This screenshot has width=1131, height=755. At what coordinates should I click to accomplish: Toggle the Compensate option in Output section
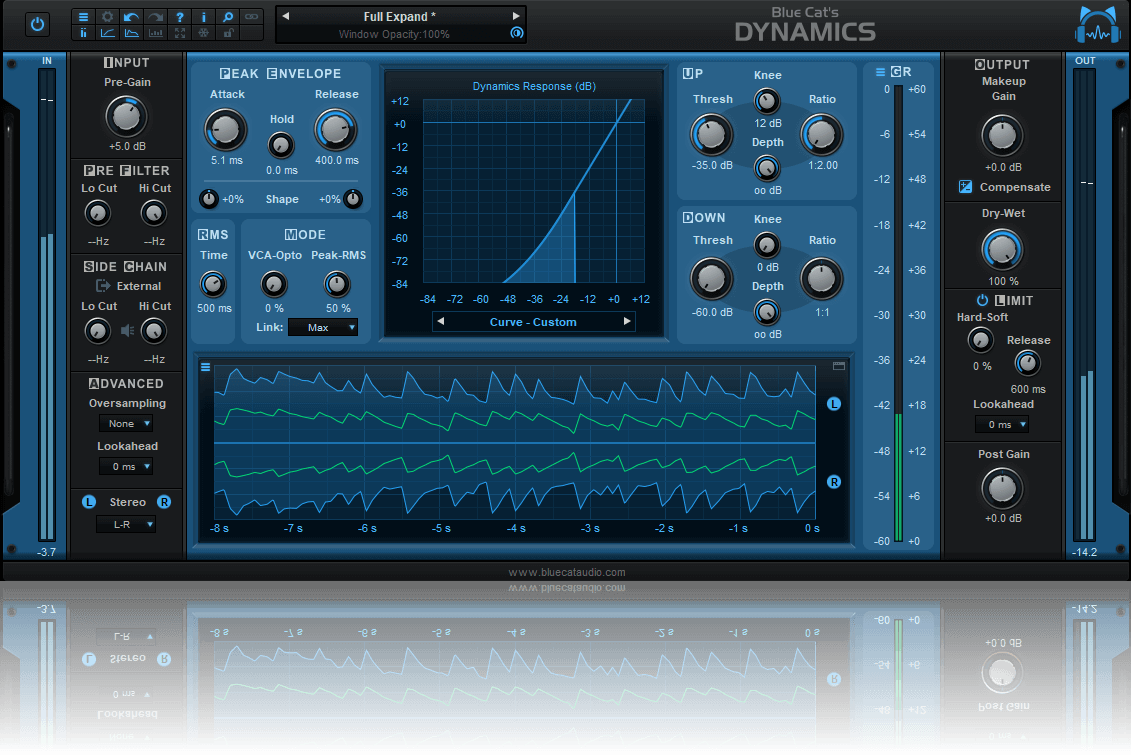(x=966, y=187)
